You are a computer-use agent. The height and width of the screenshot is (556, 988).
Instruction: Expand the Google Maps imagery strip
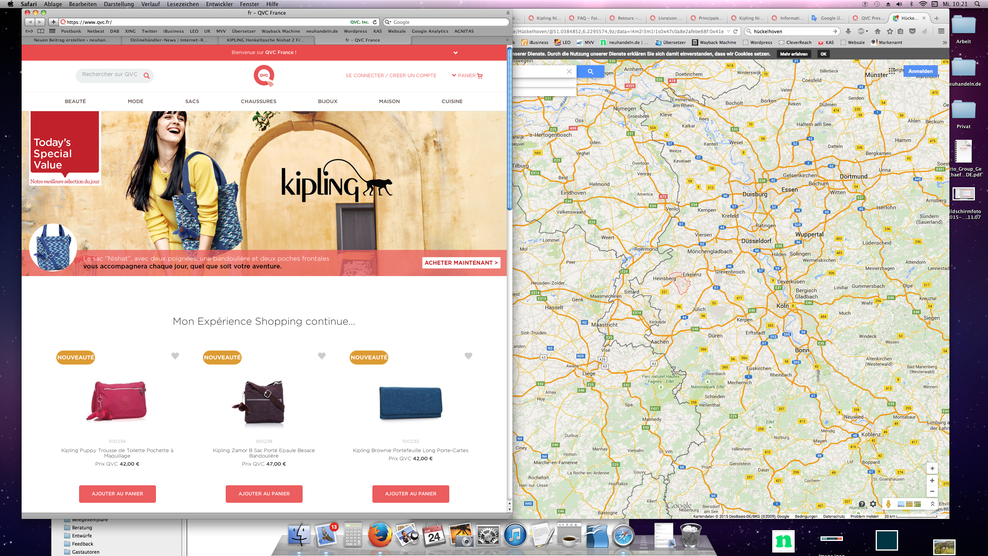point(933,504)
